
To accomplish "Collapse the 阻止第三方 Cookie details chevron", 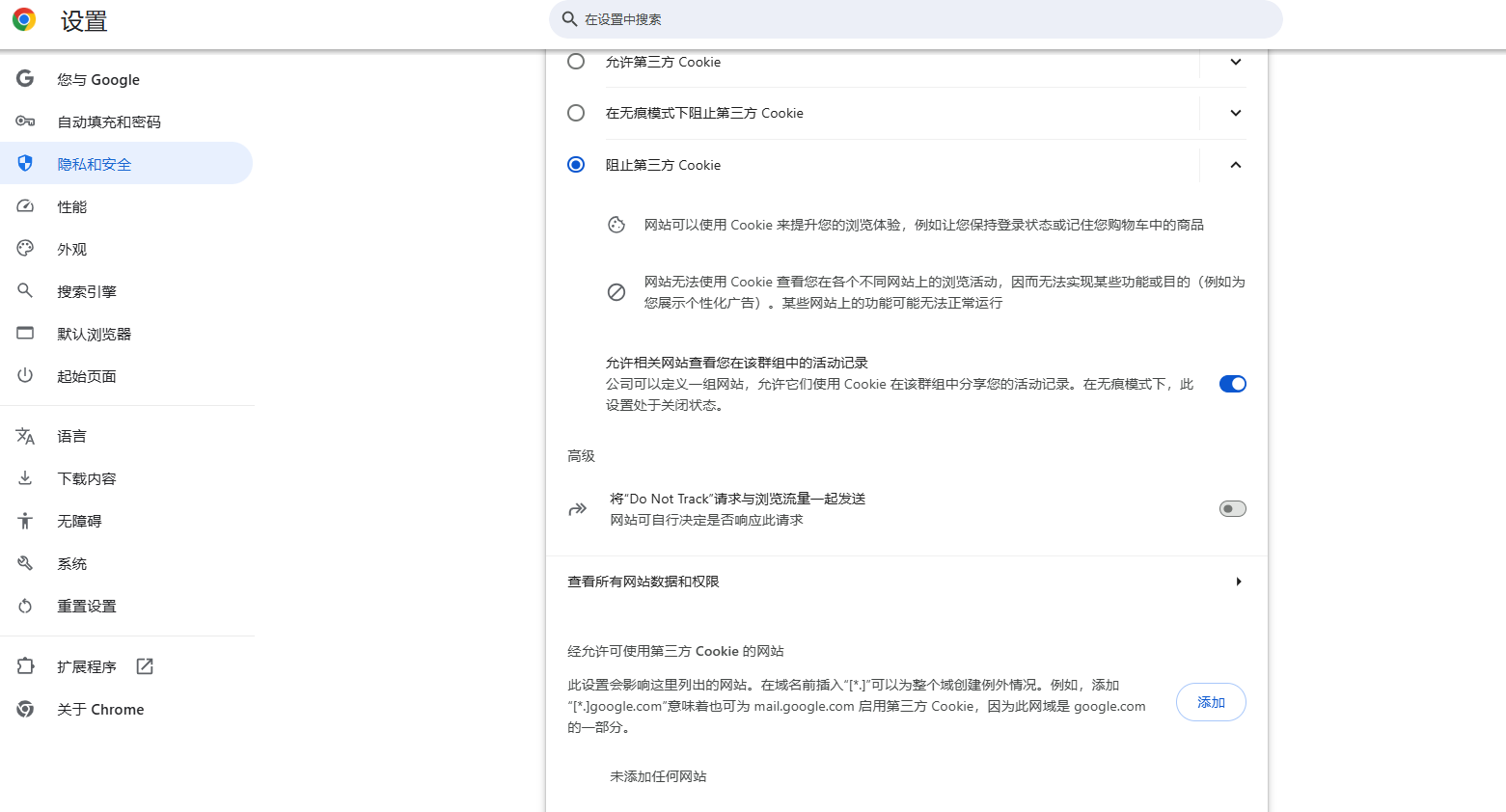I will pos(1236,165).
